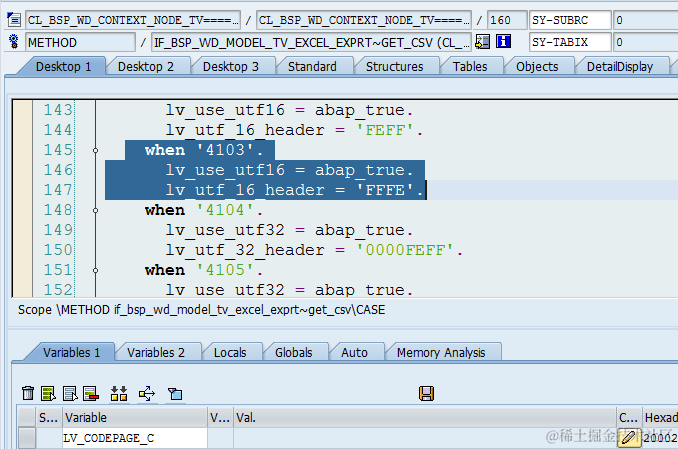Click the save icon above the Val. column

[426, 394]
